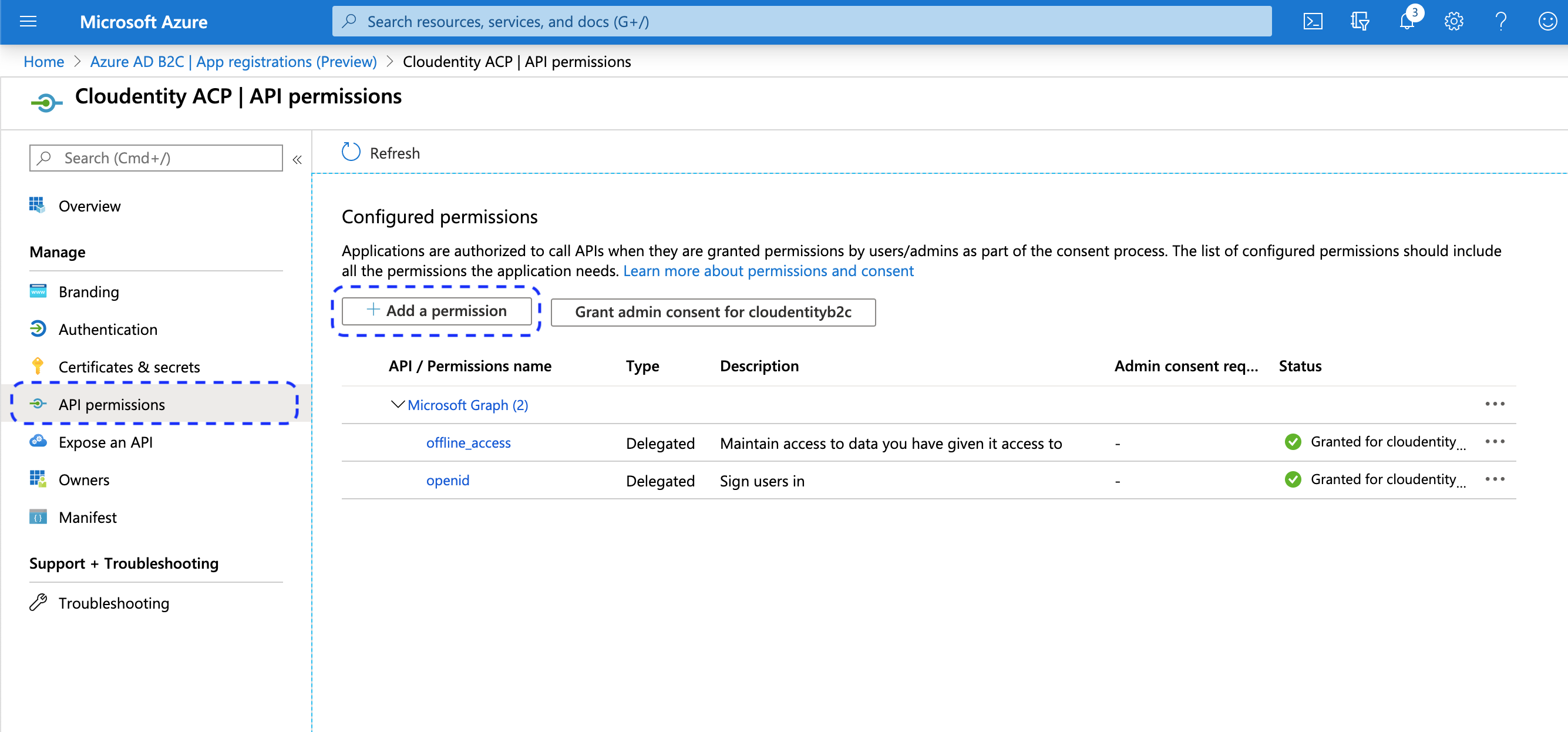Click the Cloudentity ACP | API permissions breadcrumb
The image size is (1568, 732).
click(x=516, y=62)
